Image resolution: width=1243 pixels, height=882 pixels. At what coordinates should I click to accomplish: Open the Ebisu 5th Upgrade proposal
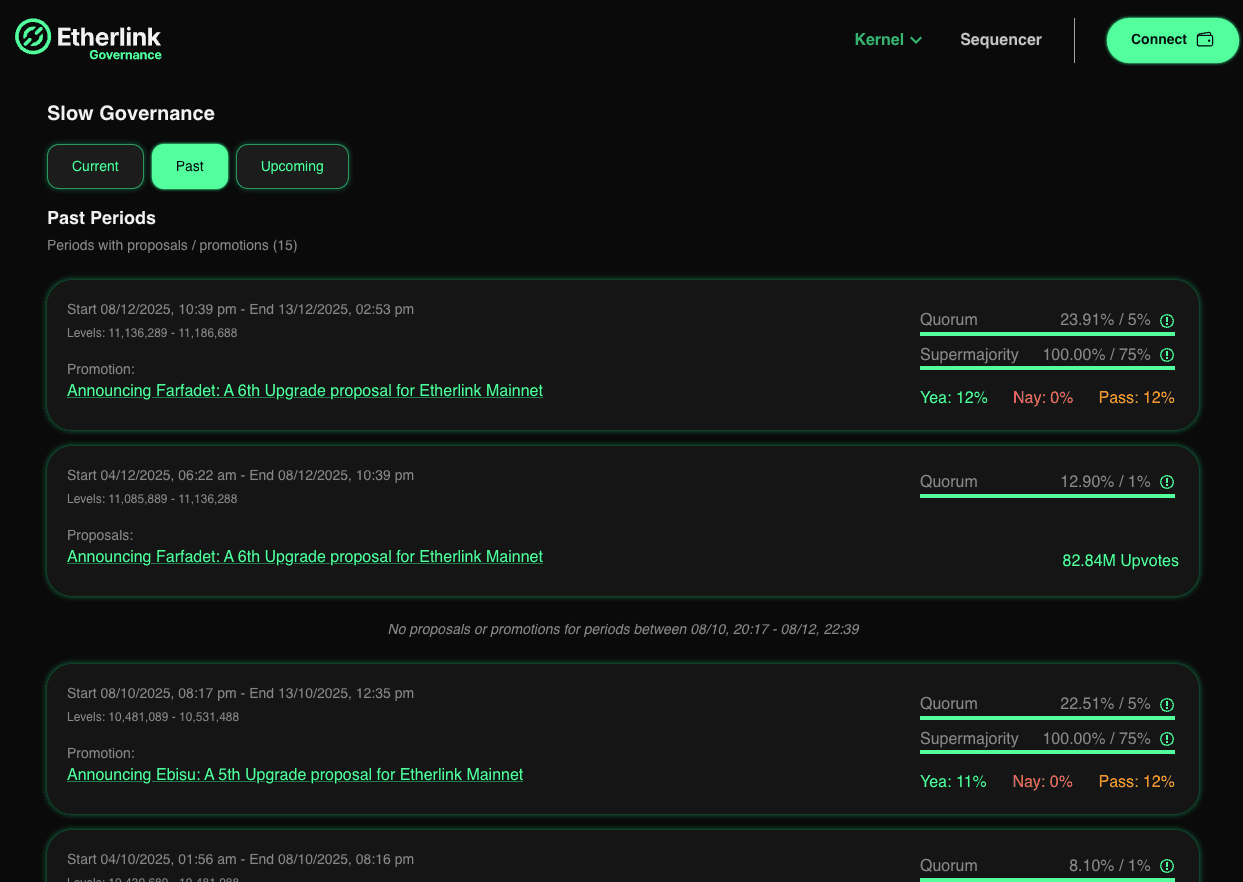[x=295, y=774]
